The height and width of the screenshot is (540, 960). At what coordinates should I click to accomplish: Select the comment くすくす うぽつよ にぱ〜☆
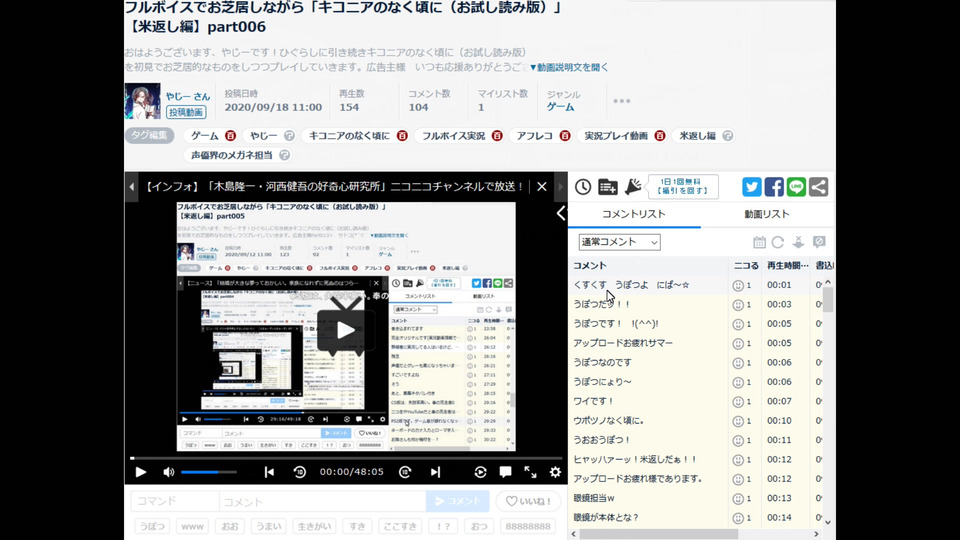pos(631,285)
